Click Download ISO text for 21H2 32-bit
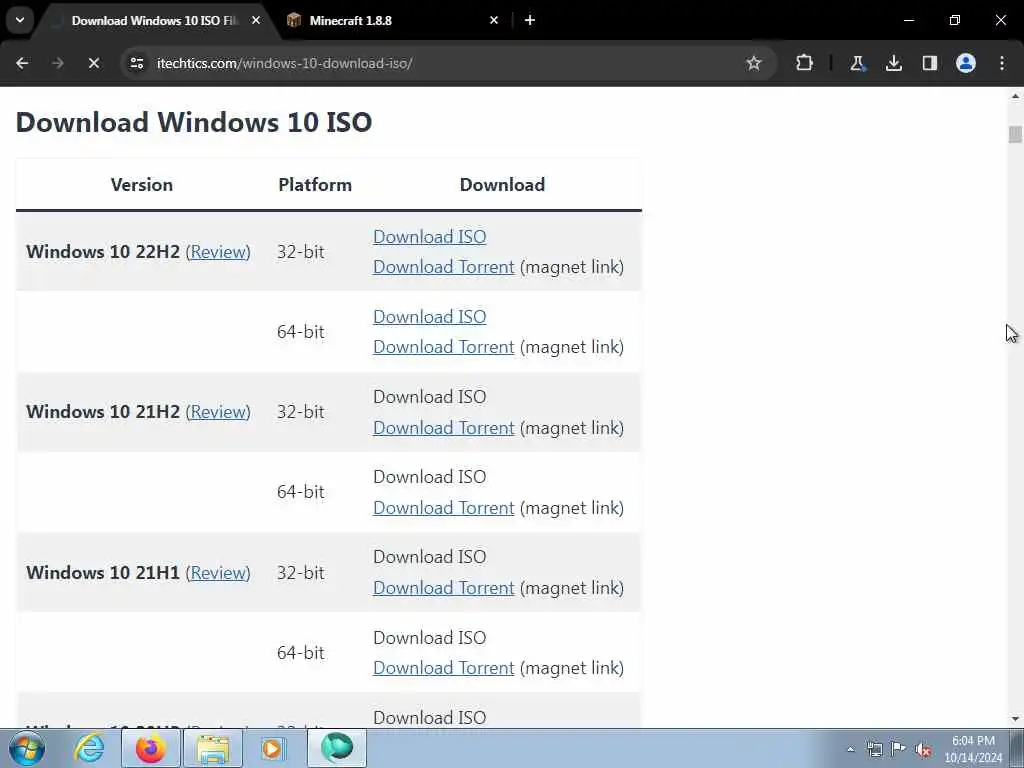Screen dimensions: 1024x768 pos(430,397)
